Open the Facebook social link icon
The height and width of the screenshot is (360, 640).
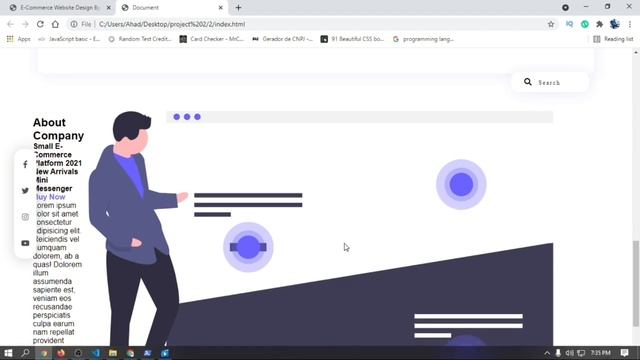[25, 164]
